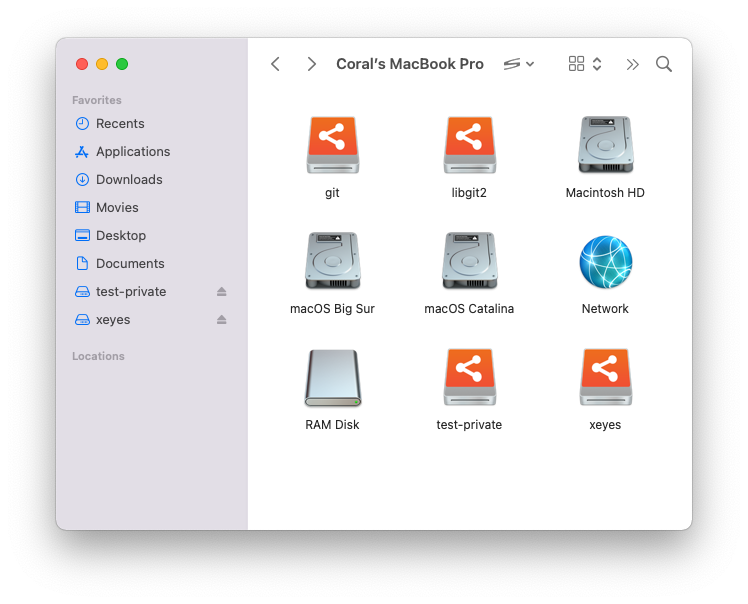This screenshot has height=604, width=748.
Task: Click the Locations section header
Action: tap(98, 356)
